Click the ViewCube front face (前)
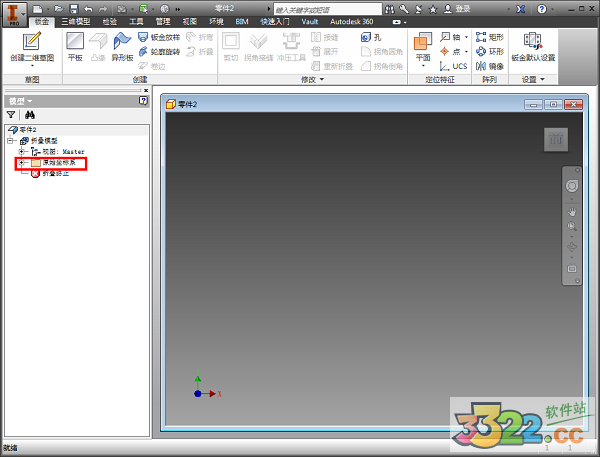 tap(556, 139)
